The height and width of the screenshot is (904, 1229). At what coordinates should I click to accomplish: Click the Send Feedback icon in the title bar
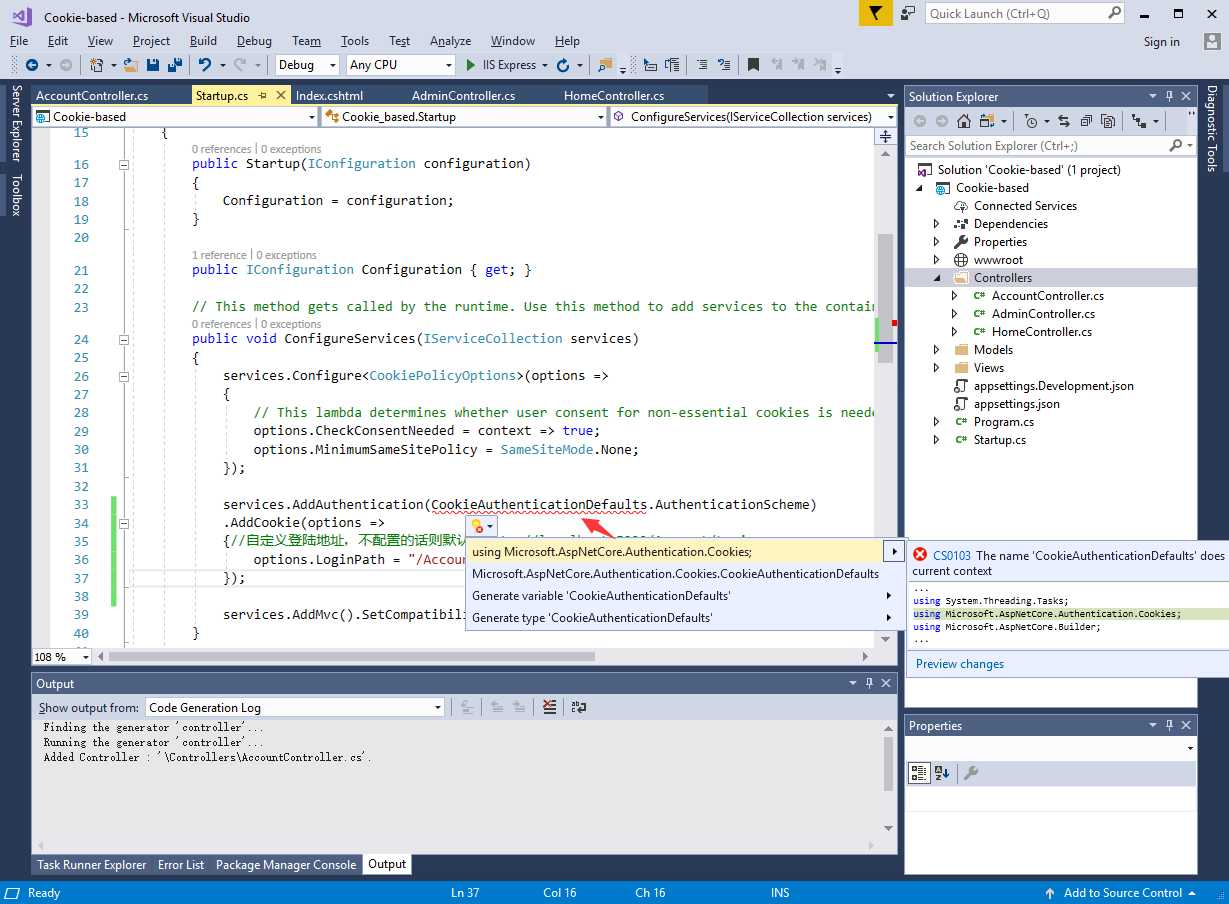tap(908, 13)
